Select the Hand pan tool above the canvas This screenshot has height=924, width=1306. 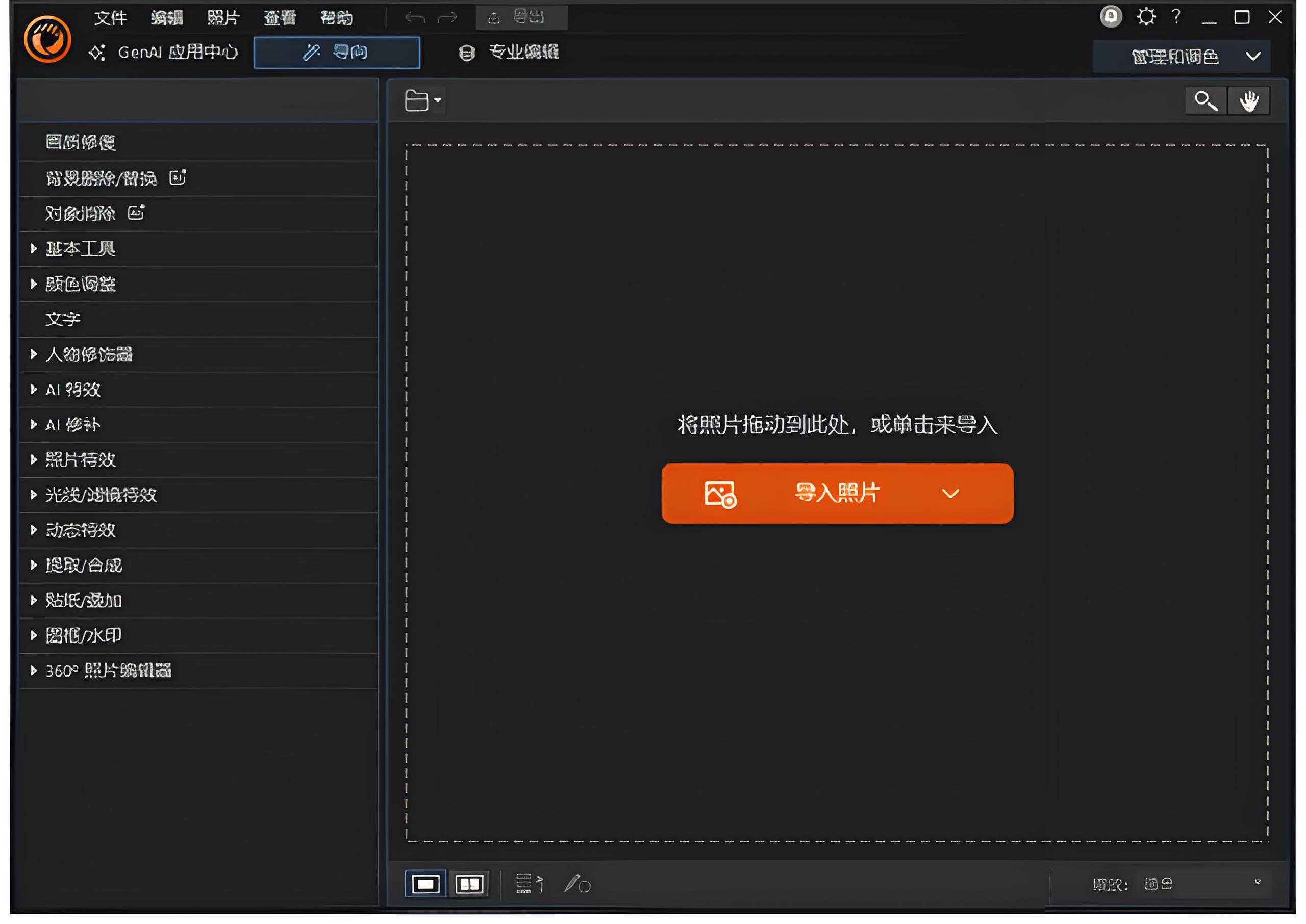(x=1248, y=100)
